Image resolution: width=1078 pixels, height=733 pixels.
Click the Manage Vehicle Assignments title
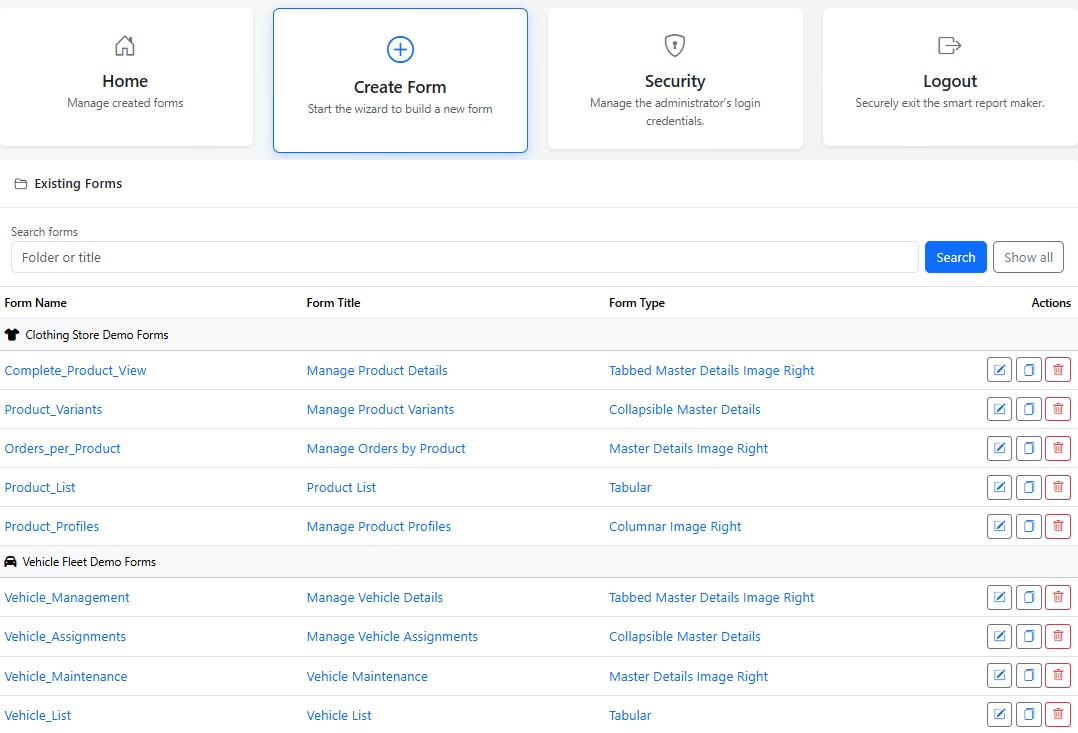(x=392, y=637)
